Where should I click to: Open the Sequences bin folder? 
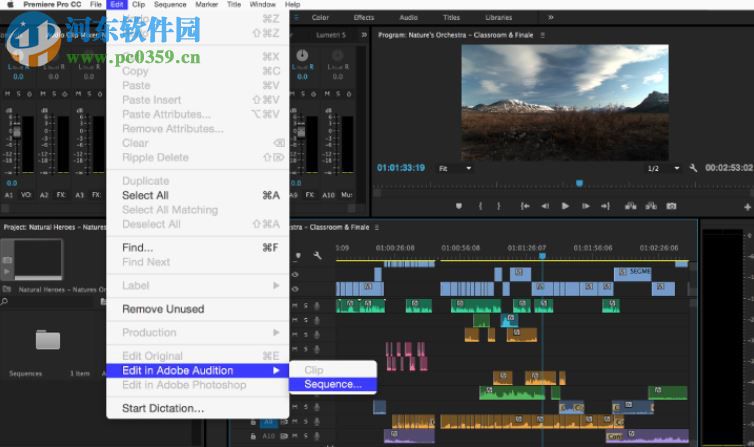click(48, 340)
